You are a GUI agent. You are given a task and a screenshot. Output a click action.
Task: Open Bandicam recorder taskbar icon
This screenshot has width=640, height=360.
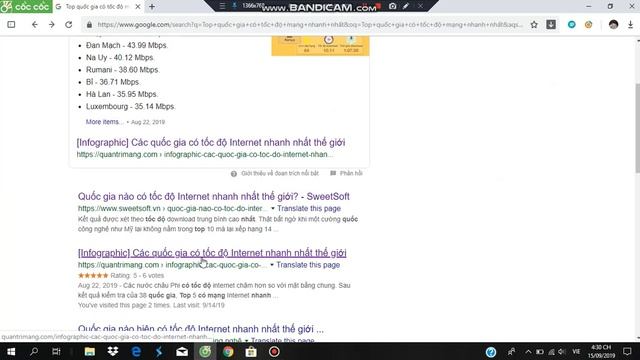(274, 351)
